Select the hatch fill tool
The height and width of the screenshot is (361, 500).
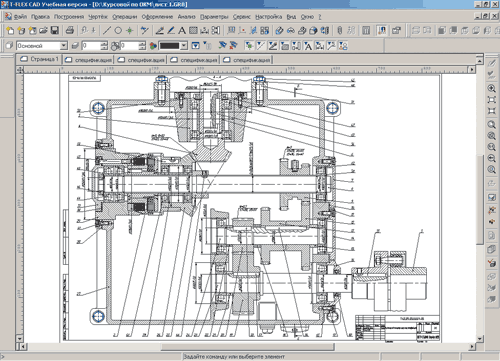point(193,31)
